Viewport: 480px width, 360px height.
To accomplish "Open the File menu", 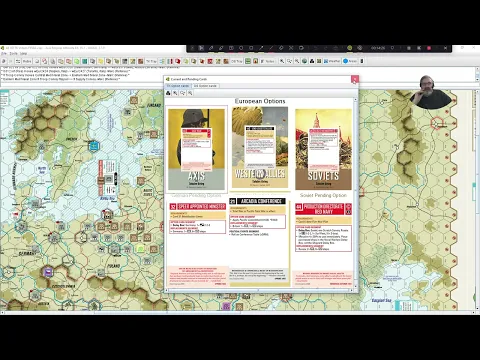I will (x=4, y=54).
